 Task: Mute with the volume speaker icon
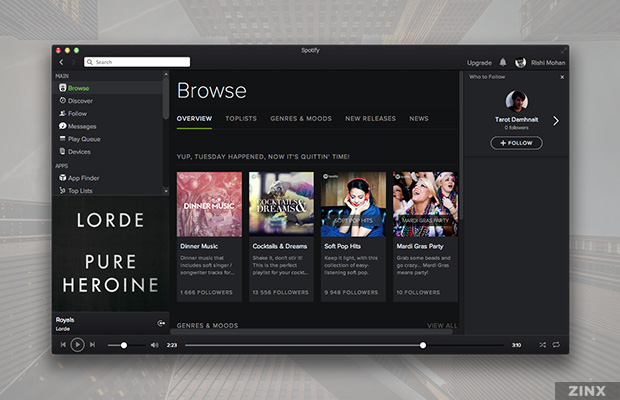[154, 345]
